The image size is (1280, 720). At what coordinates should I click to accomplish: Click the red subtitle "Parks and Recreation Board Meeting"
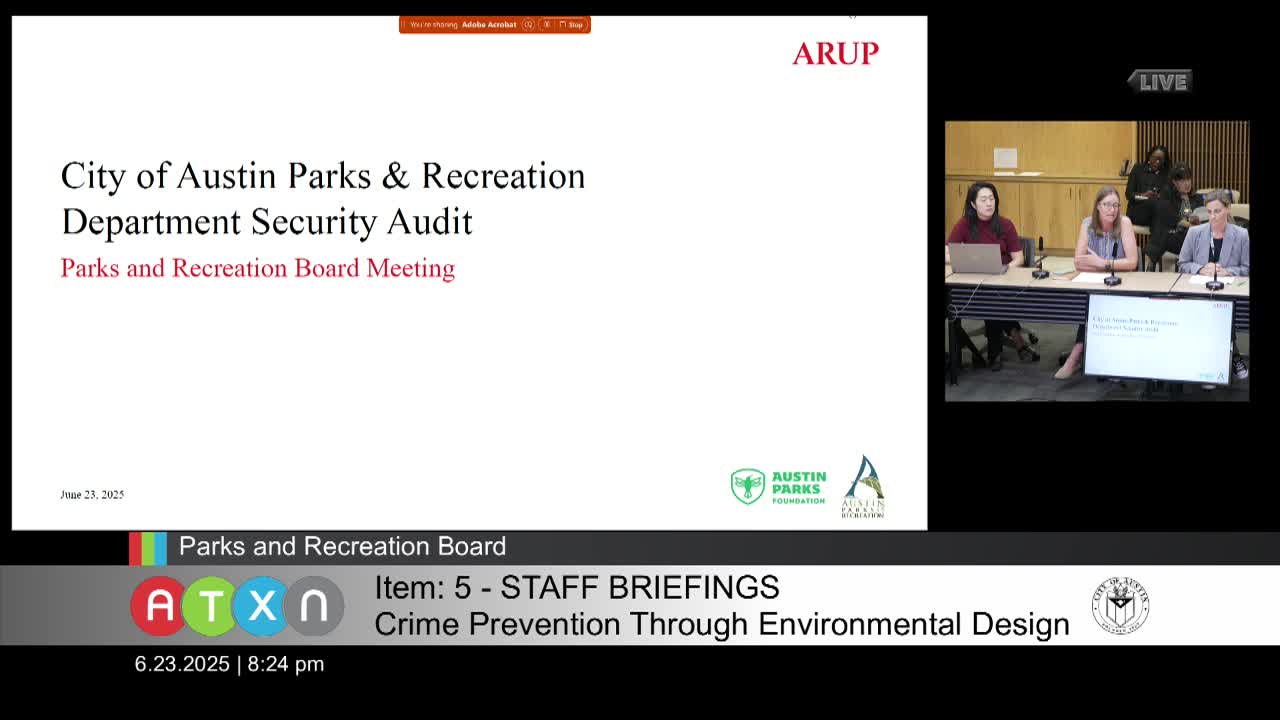click(258, 268)
